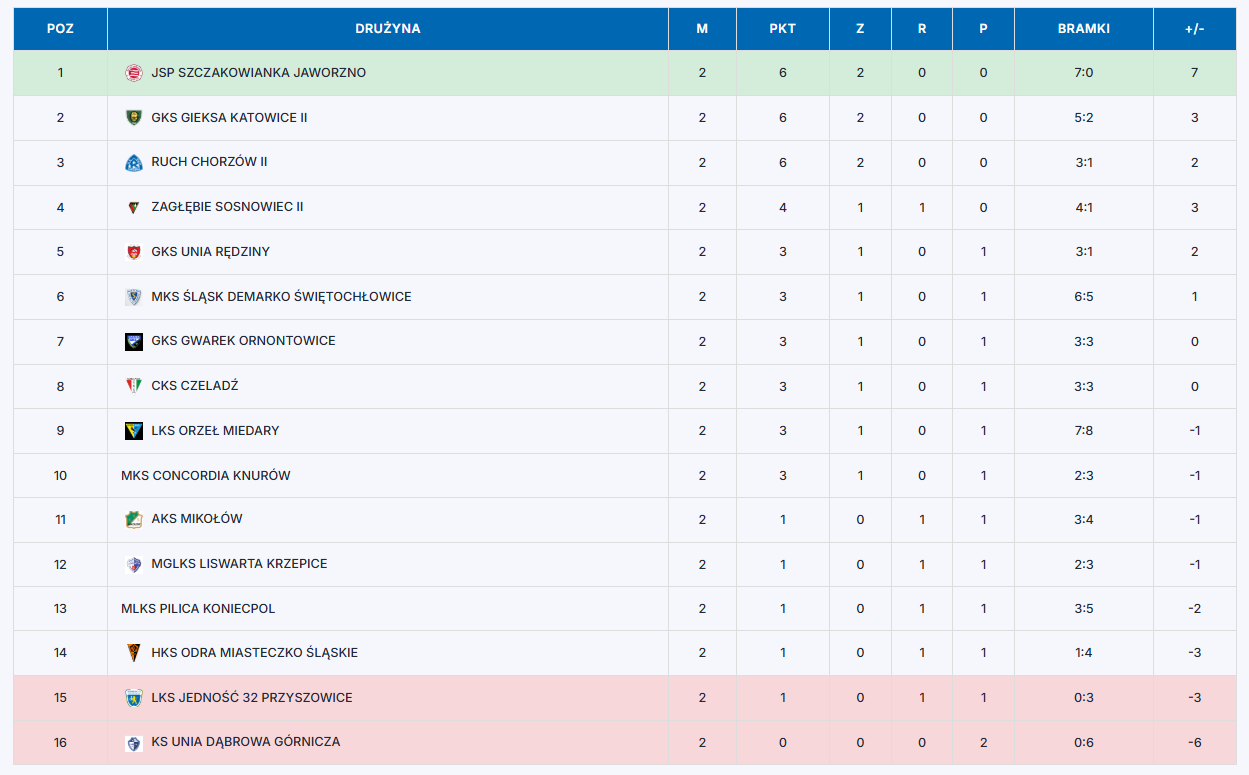Open the MKS Concordia Knurów team link
The height and width of the screenshot is (775, 1249).
[206, 475]
